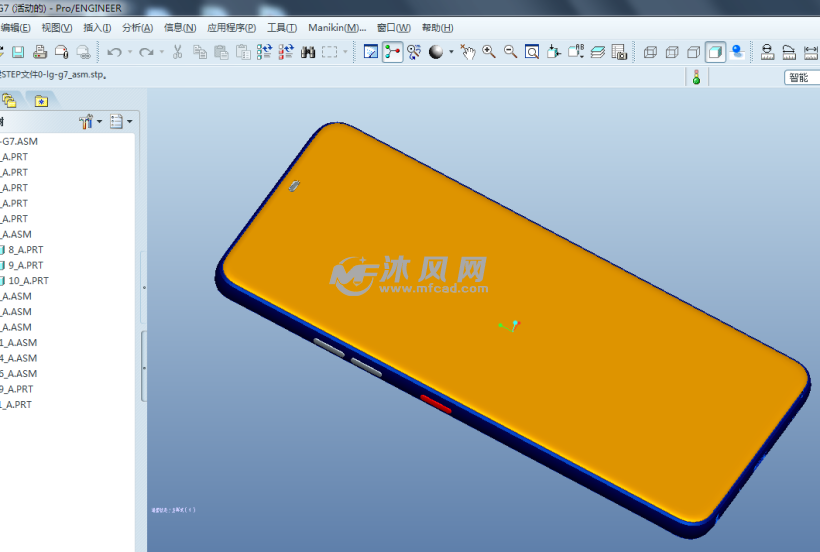Click the appearance color sphere

(x=436, y=52)
